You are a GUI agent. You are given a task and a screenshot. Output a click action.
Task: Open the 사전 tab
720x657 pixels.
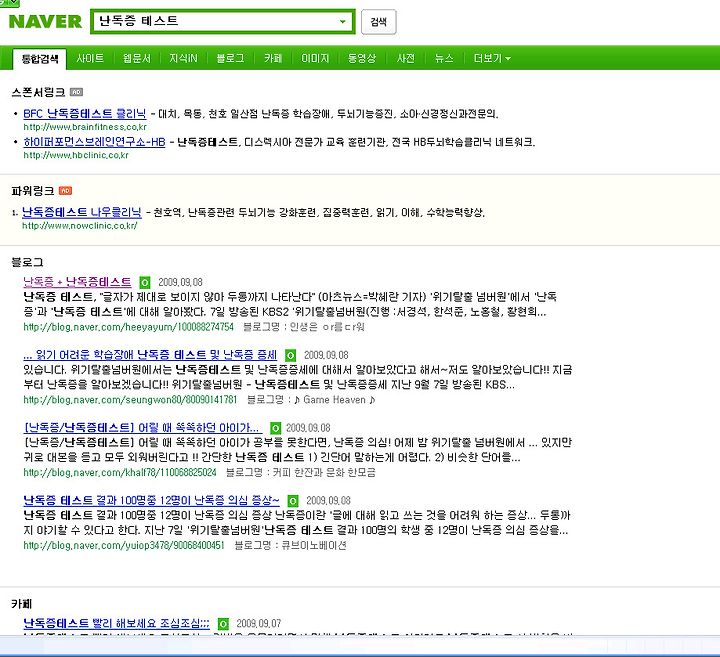click(x=405, y=58)
